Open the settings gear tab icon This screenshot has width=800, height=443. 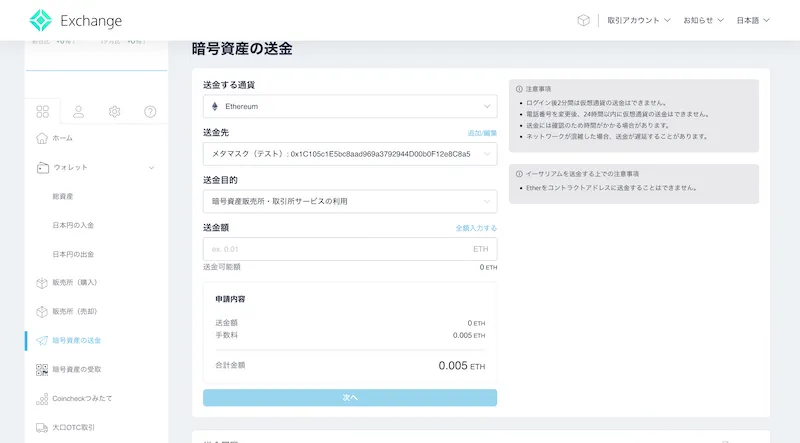point(114,111)
